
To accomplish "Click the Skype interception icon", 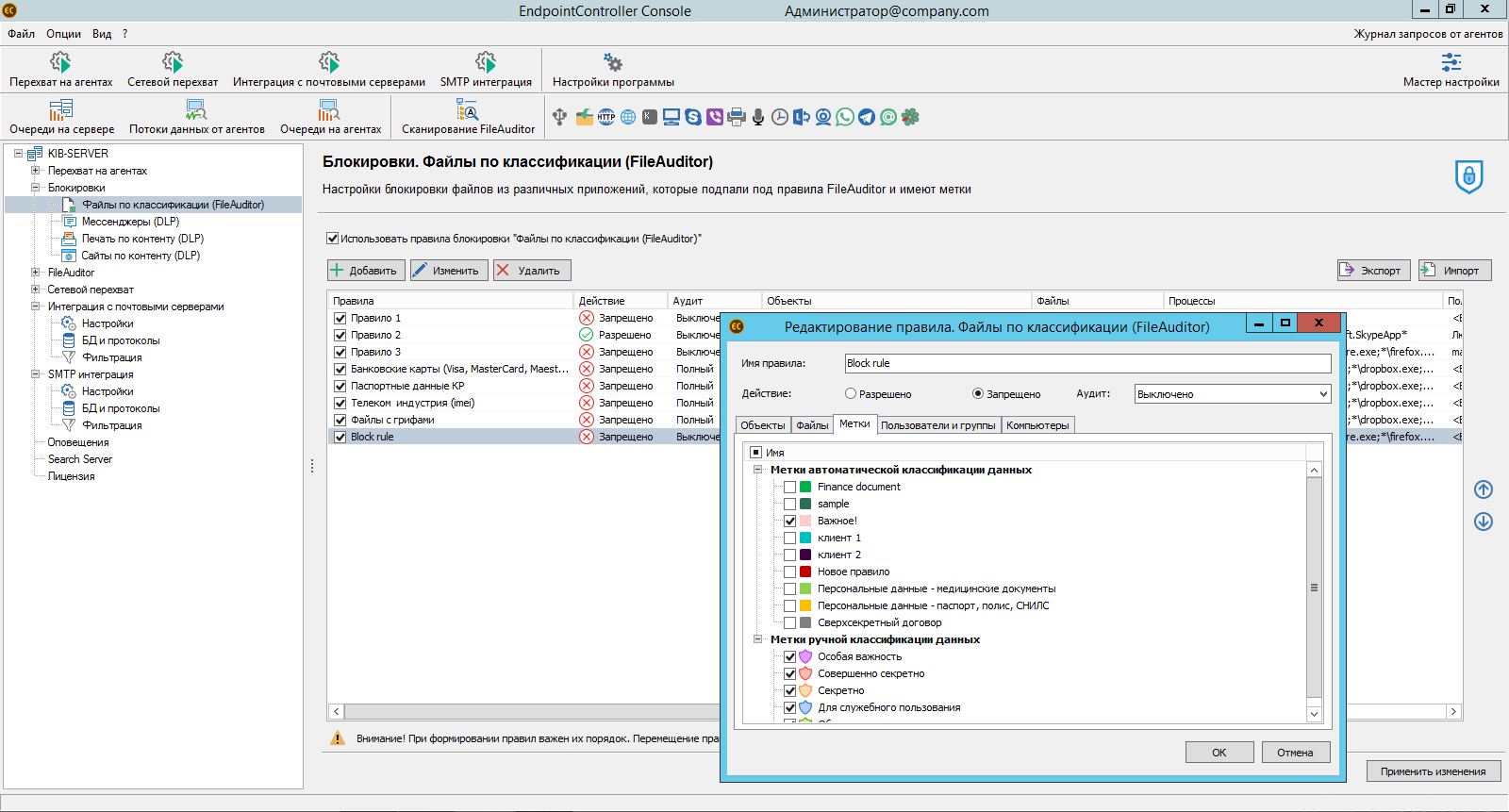I will [693, 117].
